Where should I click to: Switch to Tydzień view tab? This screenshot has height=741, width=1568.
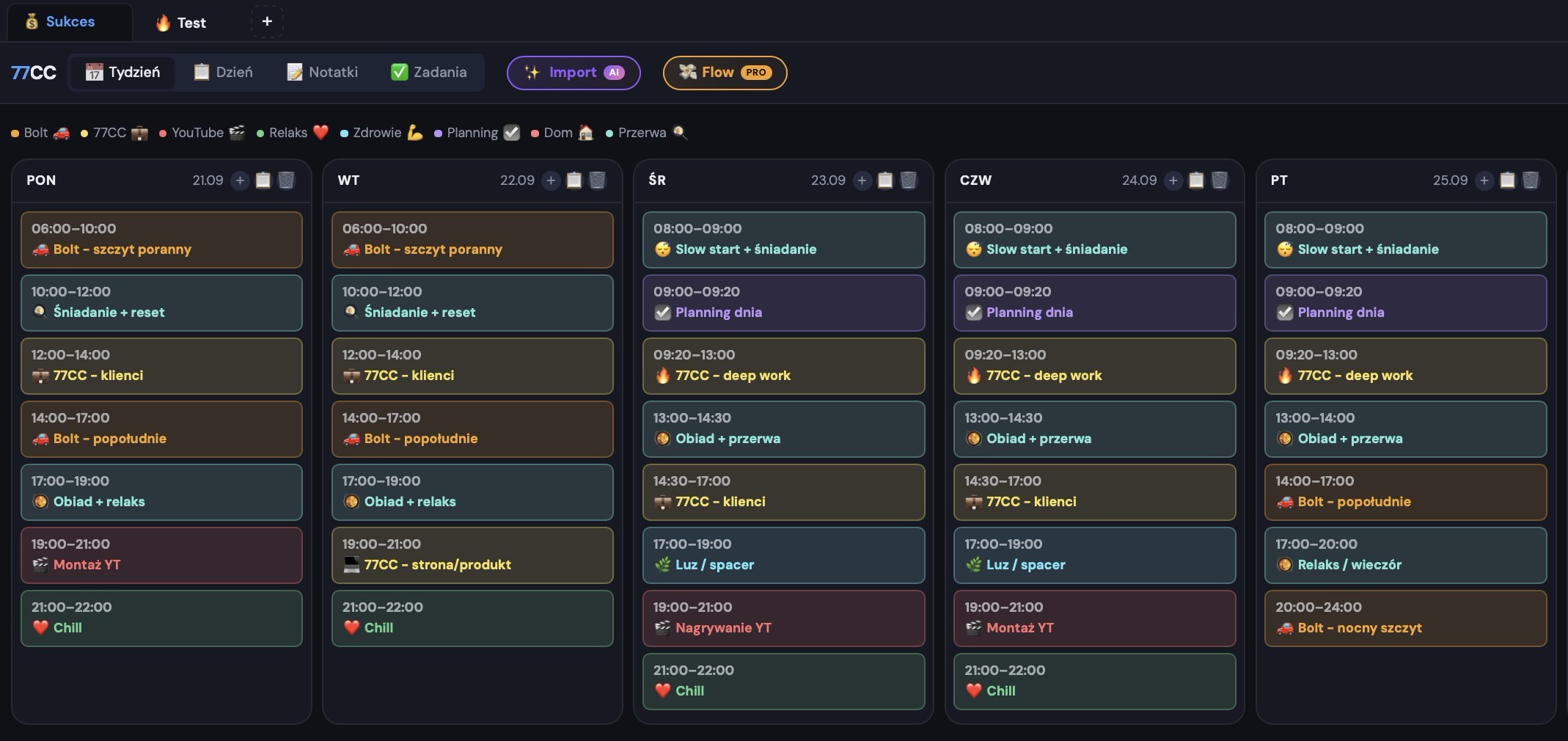coord(122,73)
